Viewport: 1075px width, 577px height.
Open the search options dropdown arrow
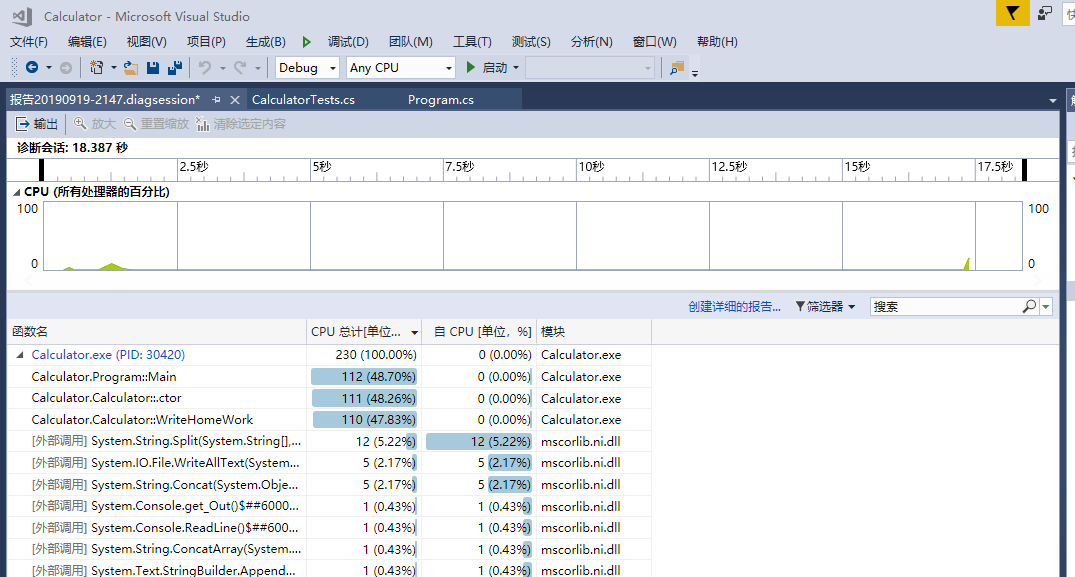pos(1046,306)
